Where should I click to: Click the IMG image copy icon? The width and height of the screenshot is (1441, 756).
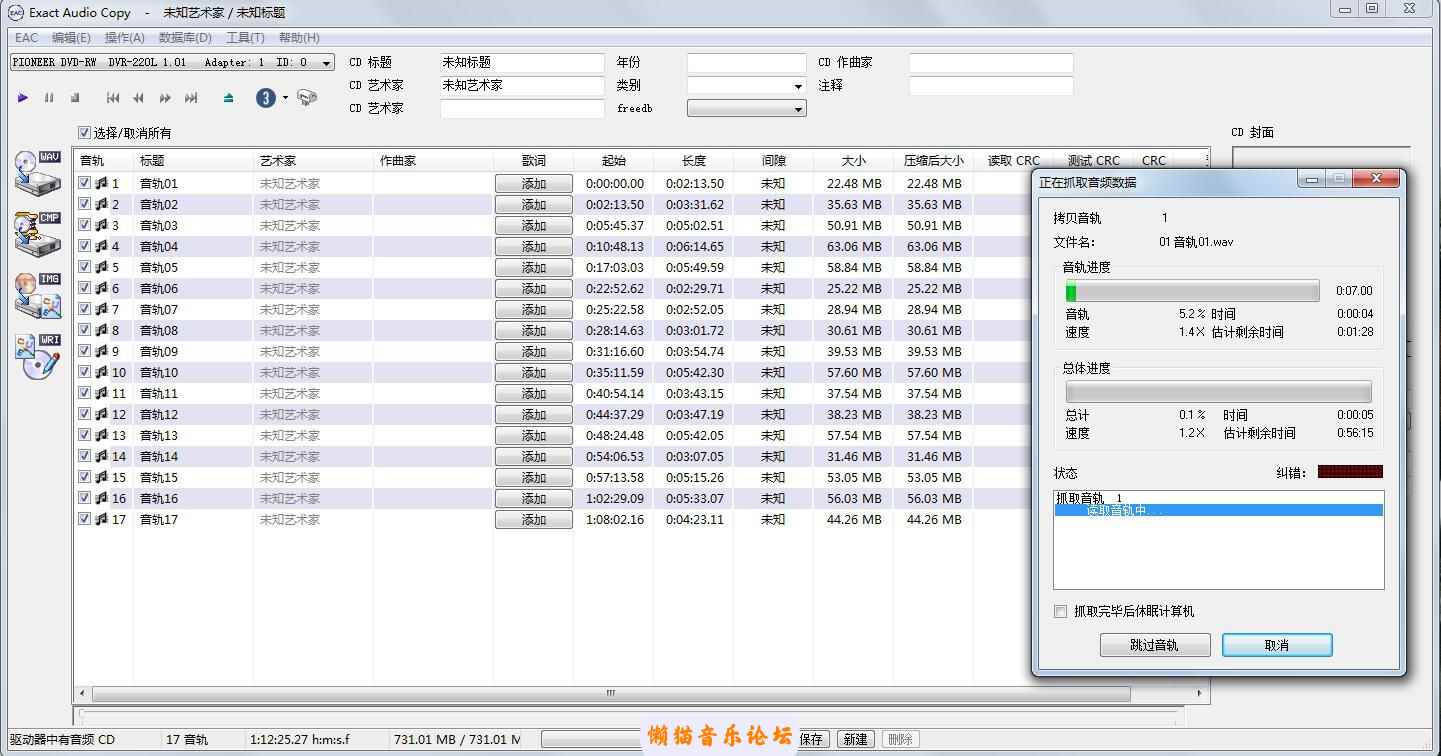[38, 295]
